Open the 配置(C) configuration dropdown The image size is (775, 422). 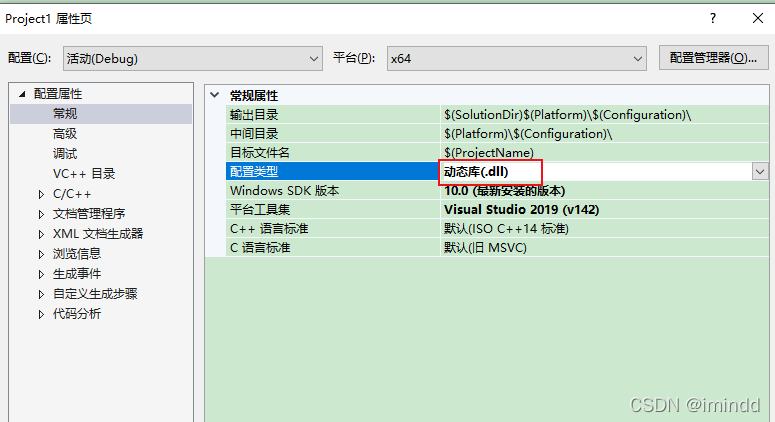(x=193, y=59)
